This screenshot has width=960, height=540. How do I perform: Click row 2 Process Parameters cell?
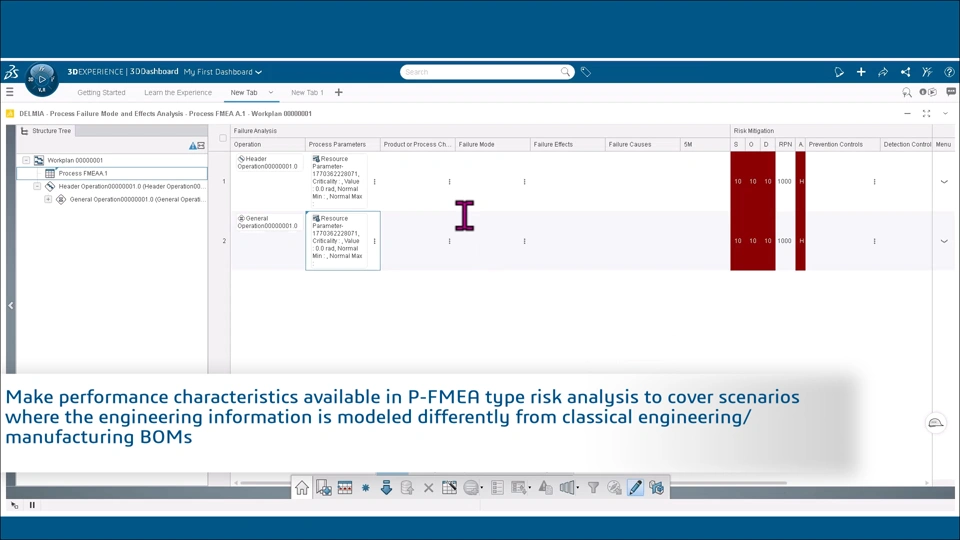point(343,241)
